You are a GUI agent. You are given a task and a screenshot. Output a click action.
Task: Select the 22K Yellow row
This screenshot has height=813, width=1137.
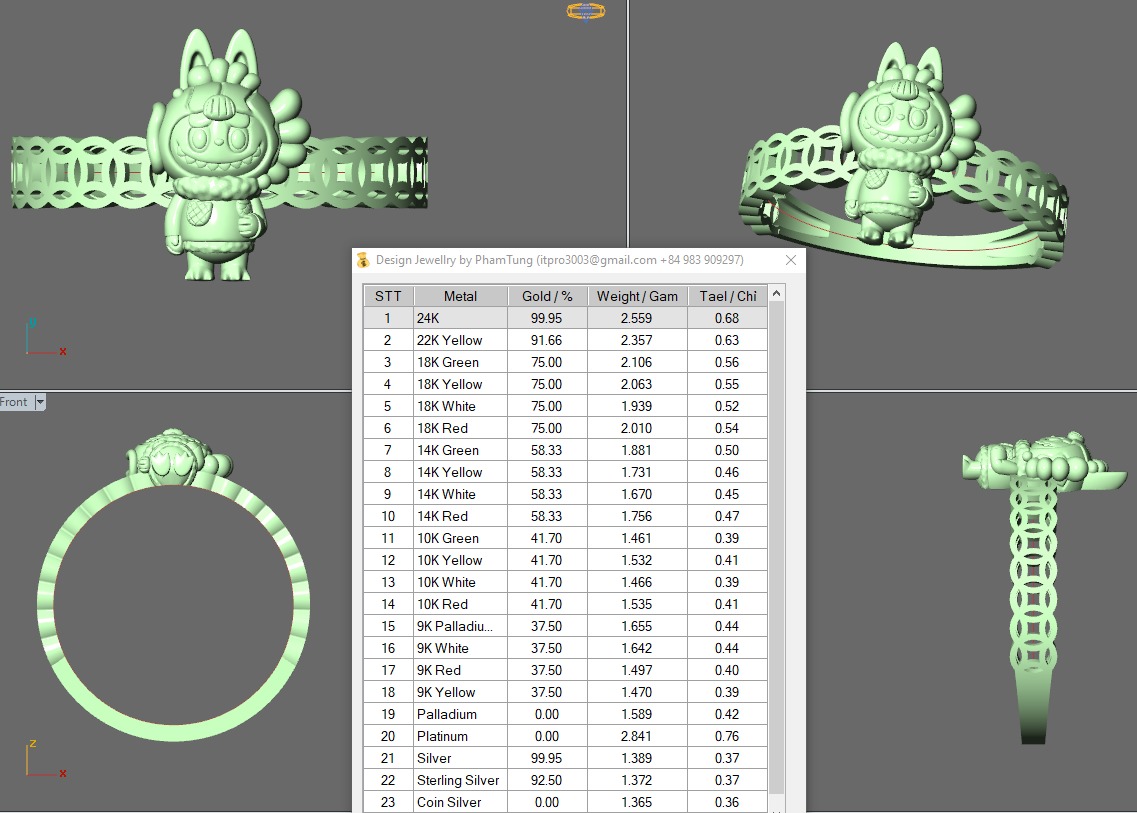point(566,340)
